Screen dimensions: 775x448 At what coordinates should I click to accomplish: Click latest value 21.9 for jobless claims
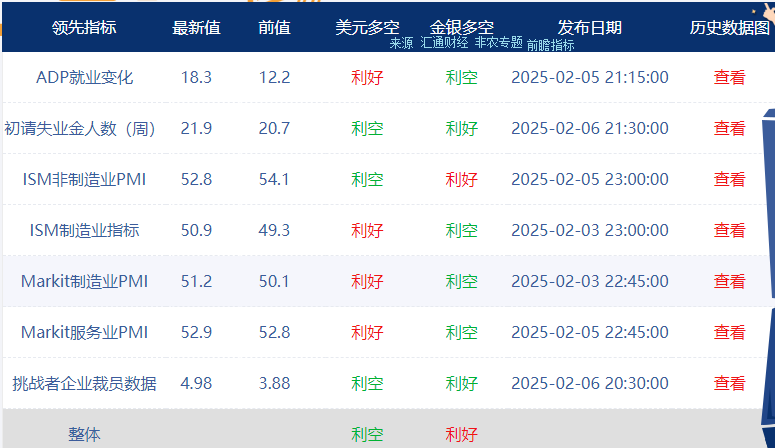196,129
